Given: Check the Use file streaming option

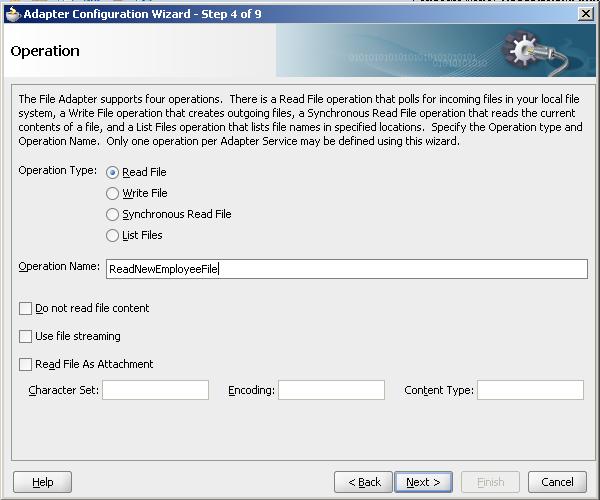Looking at the screenshot, I should point(26,337).
